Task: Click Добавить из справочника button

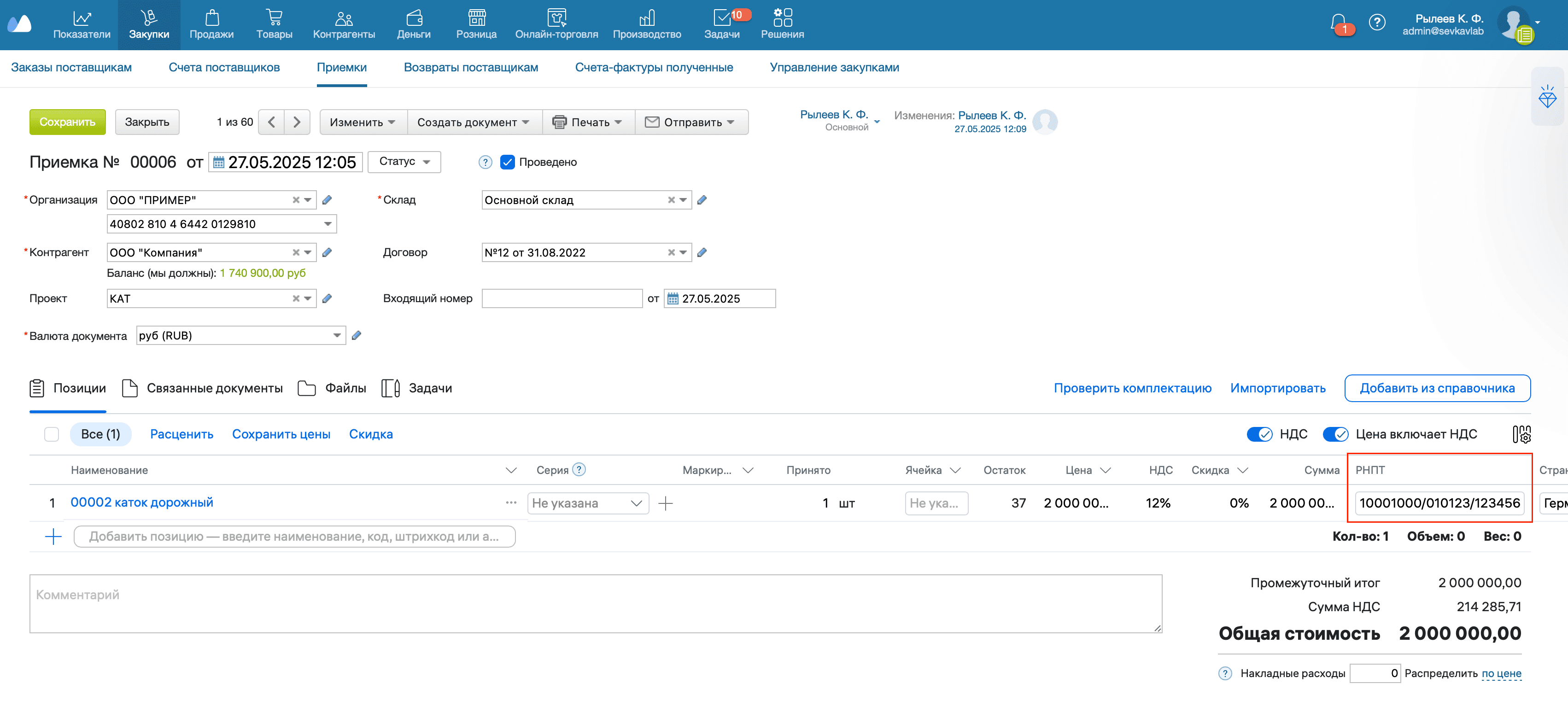Action: pos(1437,388)
